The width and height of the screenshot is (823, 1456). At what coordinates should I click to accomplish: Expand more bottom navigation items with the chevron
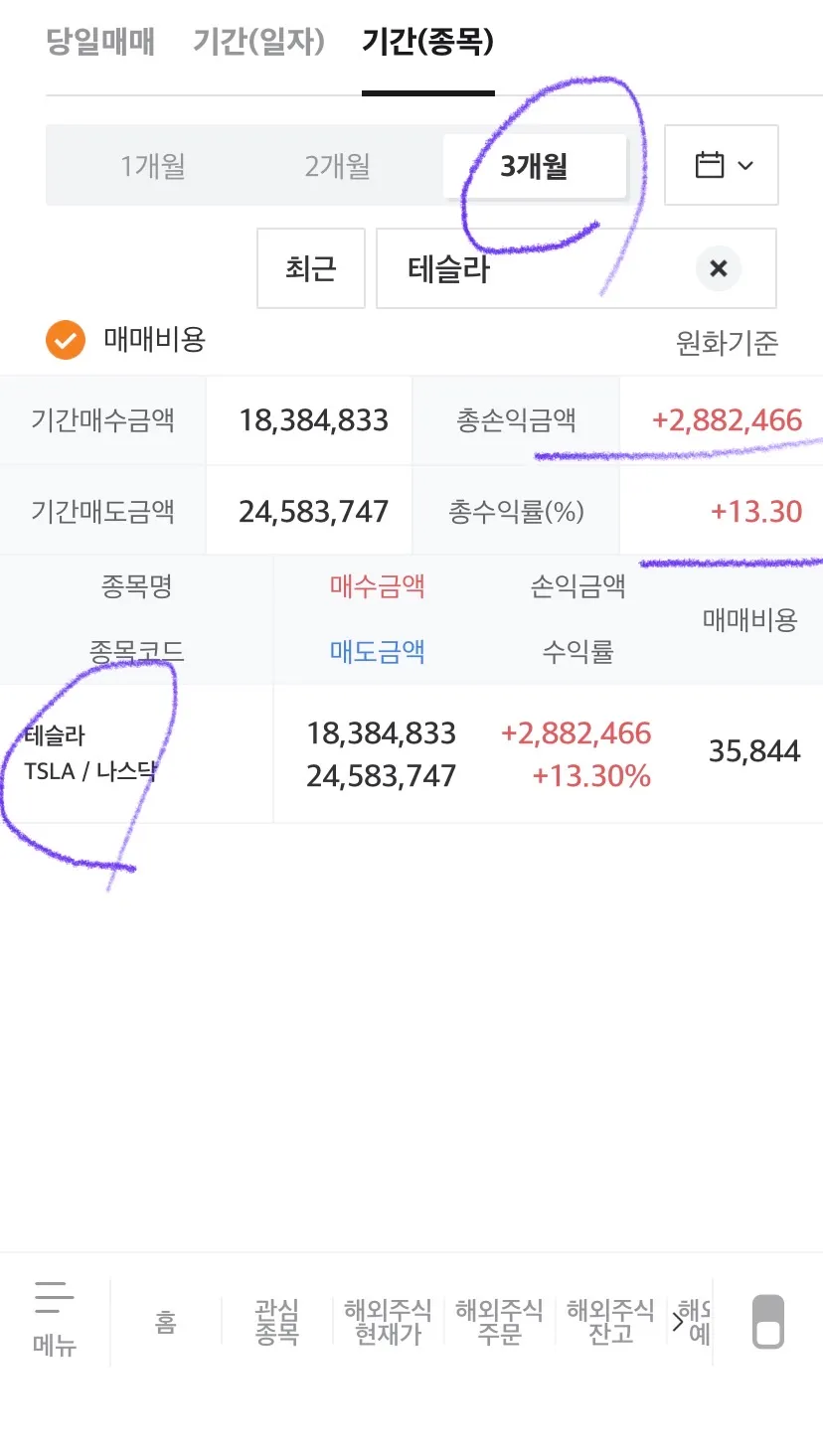coord(680,1320)
